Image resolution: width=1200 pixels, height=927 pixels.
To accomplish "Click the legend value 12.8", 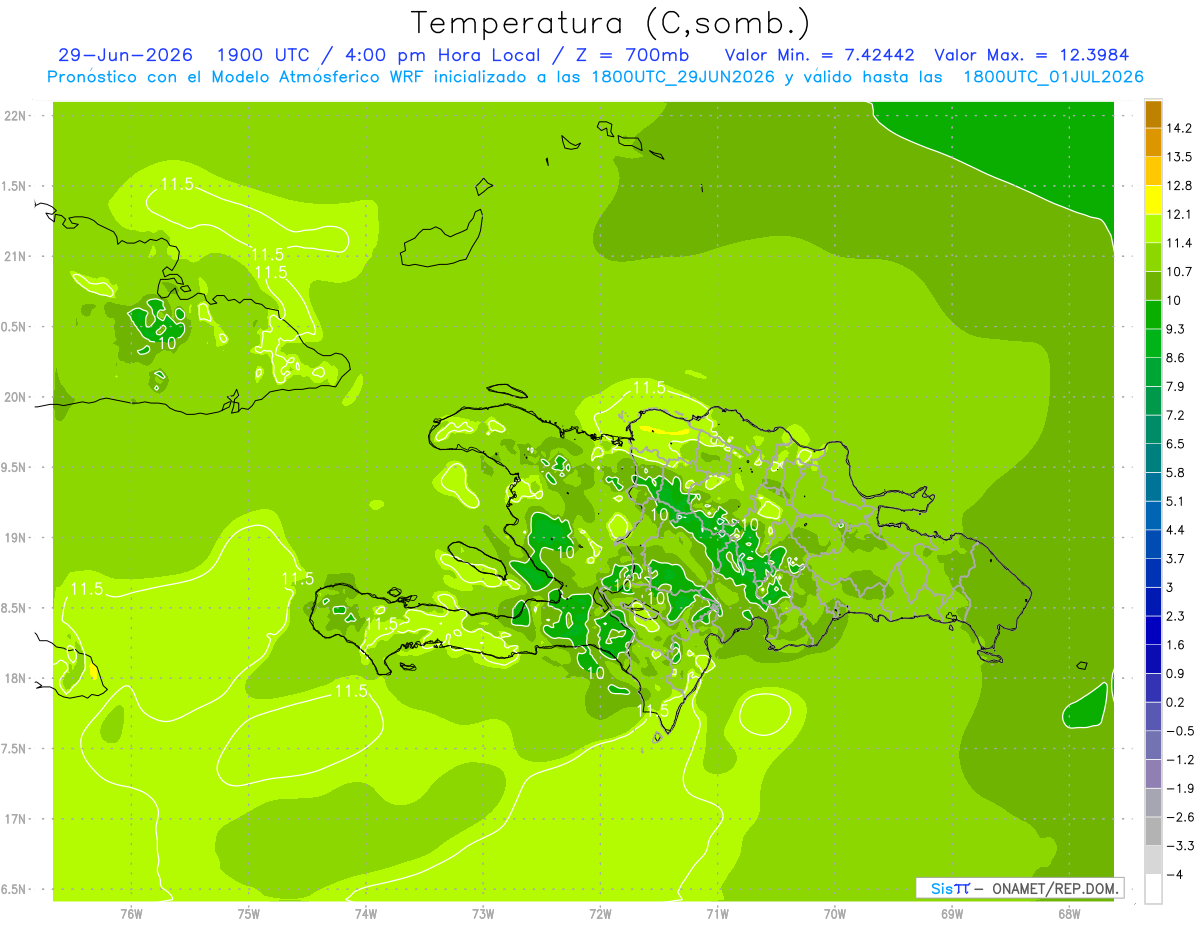I will 1179,186.
